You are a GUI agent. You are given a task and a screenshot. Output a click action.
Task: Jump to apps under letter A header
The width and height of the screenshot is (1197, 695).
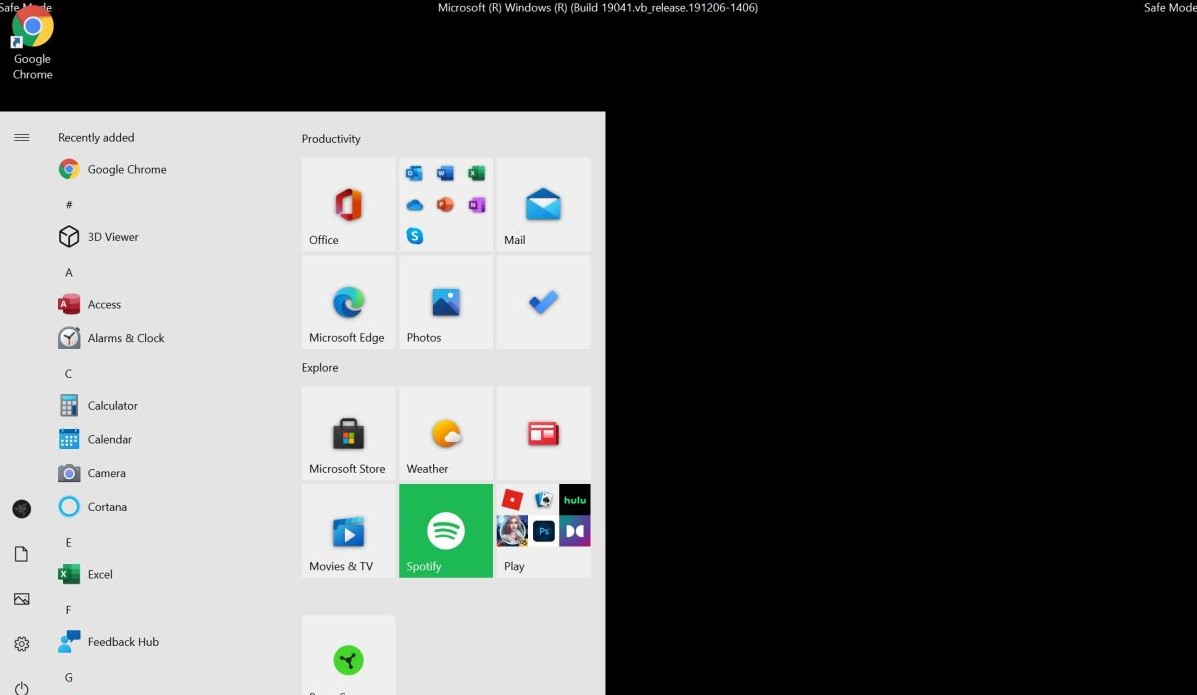tap(69, 273)
